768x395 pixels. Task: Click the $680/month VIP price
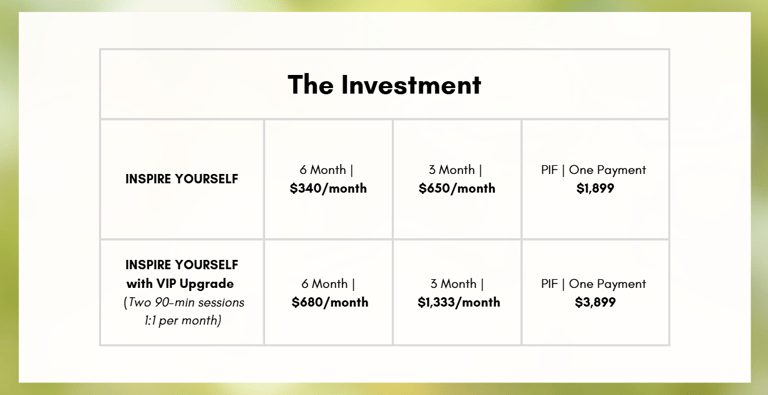point(330,302)
